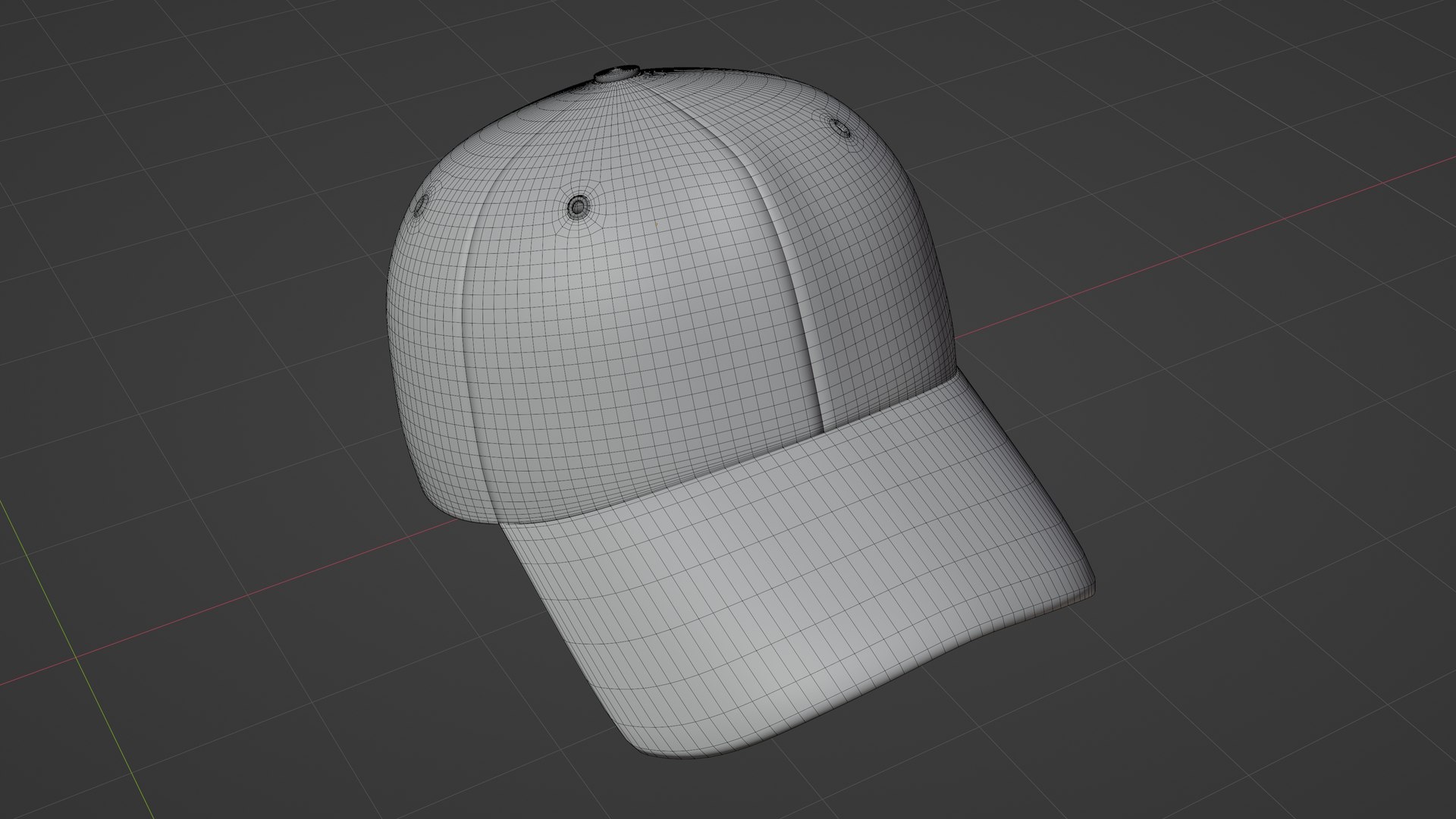Select the button on top of the cap
This screenshot has width=1456, height=819.
pyautogui.click(x=616, y=74)
